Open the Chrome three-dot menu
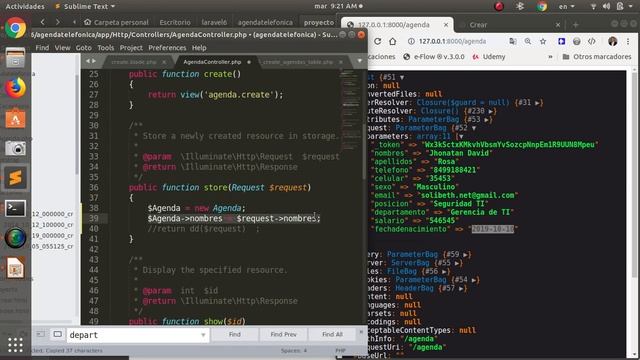The height and width of the screenshot is (360, 640). (x=628, y=41)
